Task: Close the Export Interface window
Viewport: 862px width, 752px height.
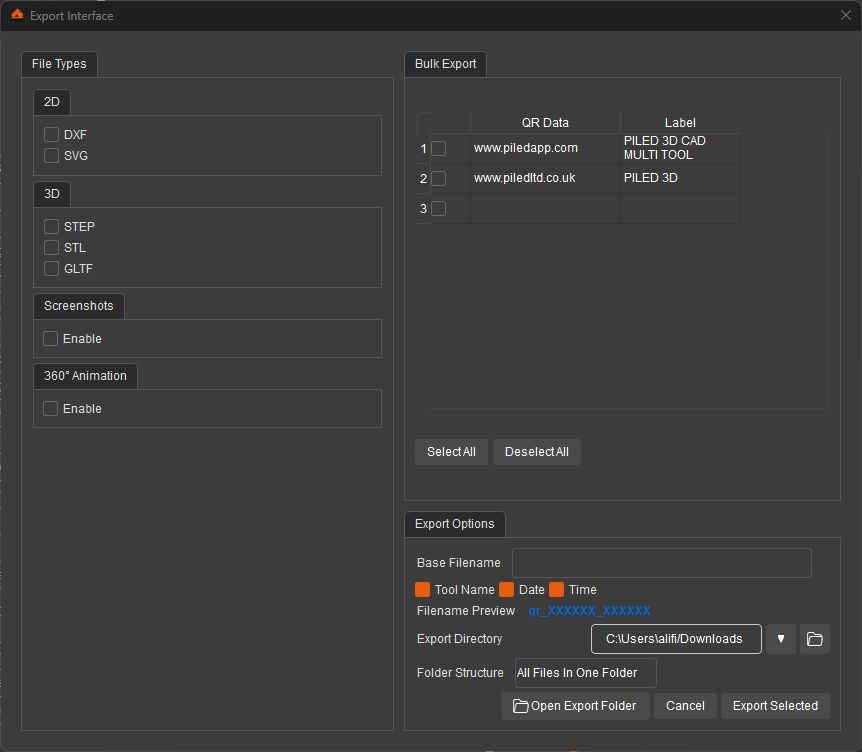Action: (845, 15)
